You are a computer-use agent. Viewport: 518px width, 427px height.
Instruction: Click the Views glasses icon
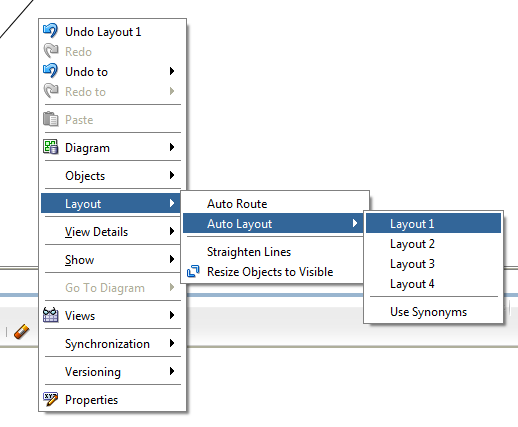pos(51,315)
